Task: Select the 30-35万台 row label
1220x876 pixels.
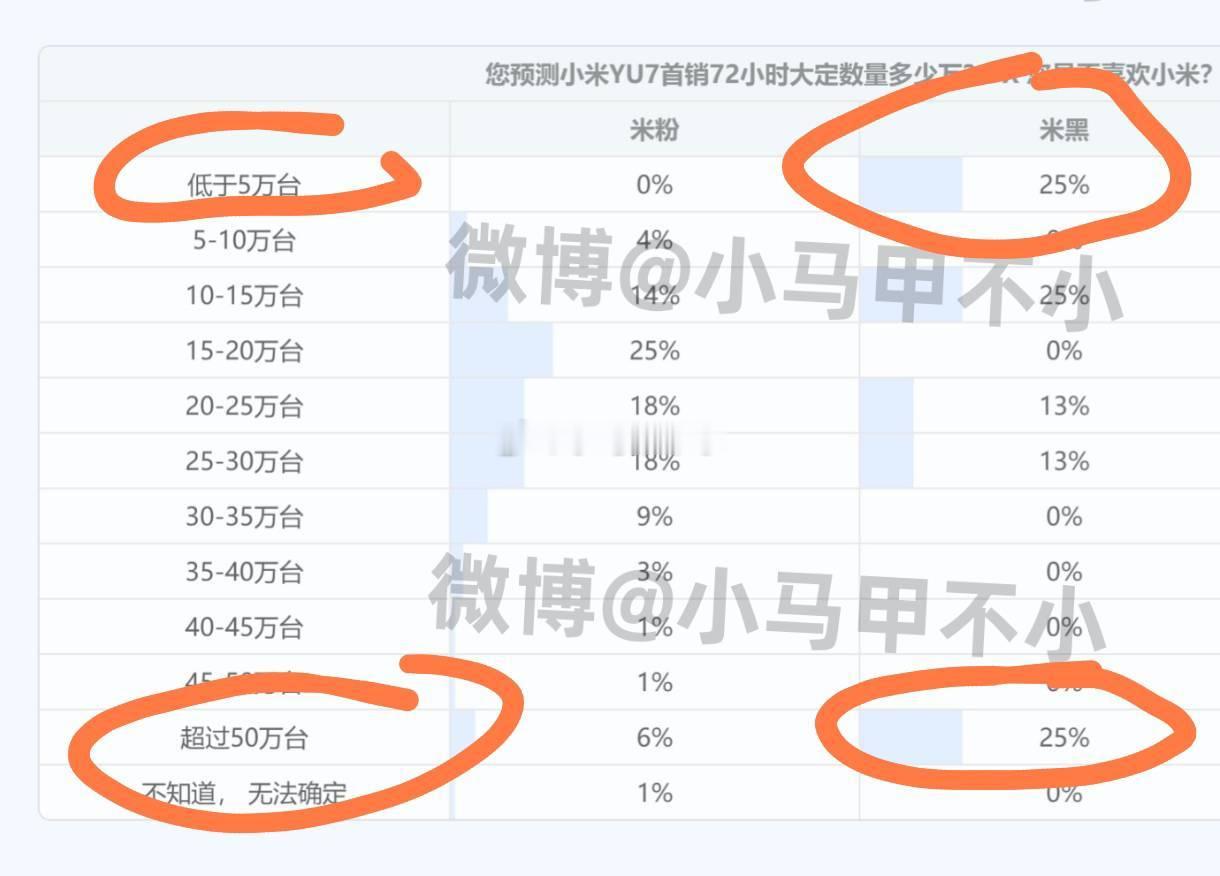Action: point(244,517)
